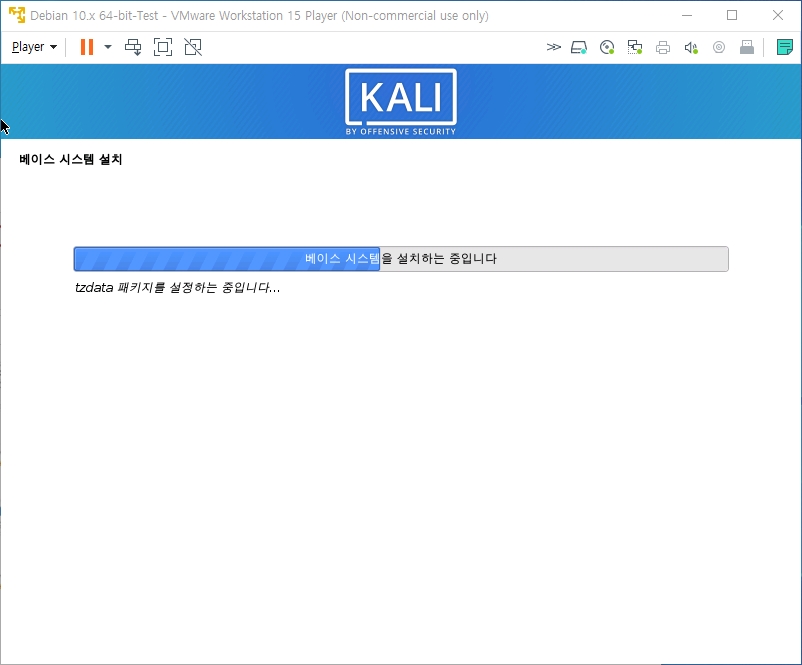The width and height of the screenshot is (802, 665).
Task: Click the VMware Player title bar icon
Action: tap(17, 15)
